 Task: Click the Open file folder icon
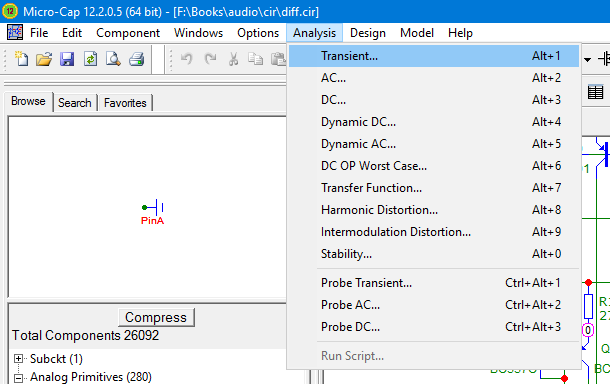[x=44, y=59]
